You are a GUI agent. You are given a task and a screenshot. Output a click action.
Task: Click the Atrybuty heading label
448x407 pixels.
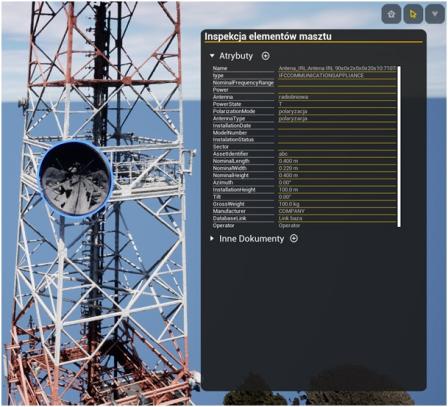tap(236, 56)
